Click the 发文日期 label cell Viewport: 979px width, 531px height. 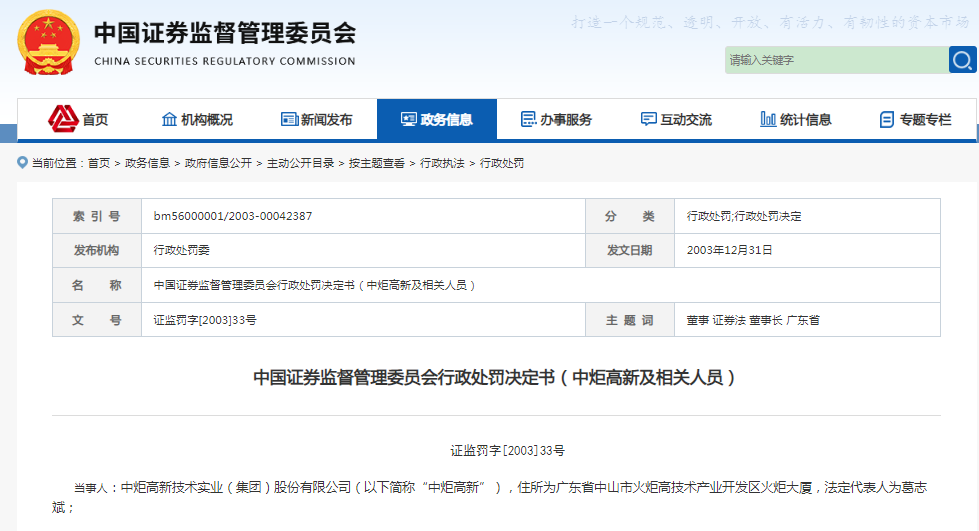630,251
